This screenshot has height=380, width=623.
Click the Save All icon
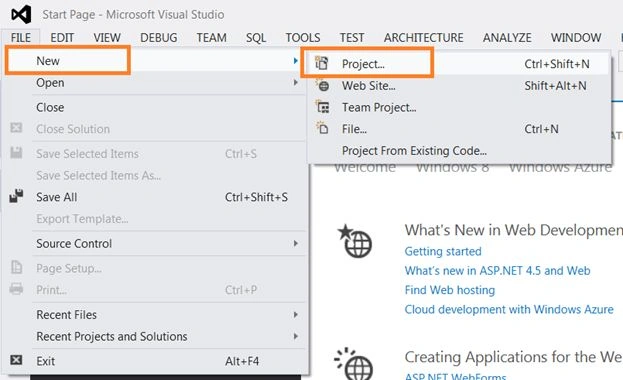click(16, 196)
